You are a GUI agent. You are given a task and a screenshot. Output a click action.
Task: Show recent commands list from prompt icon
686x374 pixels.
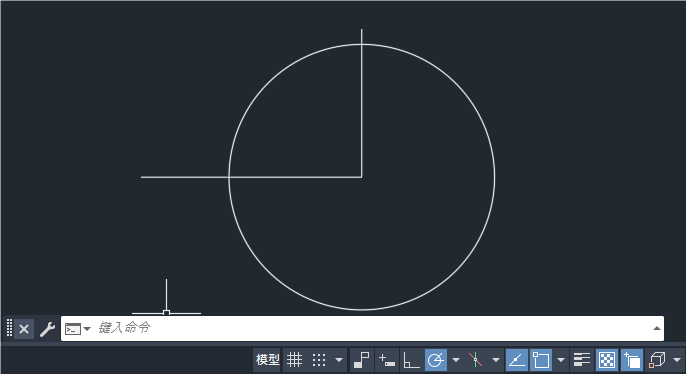[77, 329]
